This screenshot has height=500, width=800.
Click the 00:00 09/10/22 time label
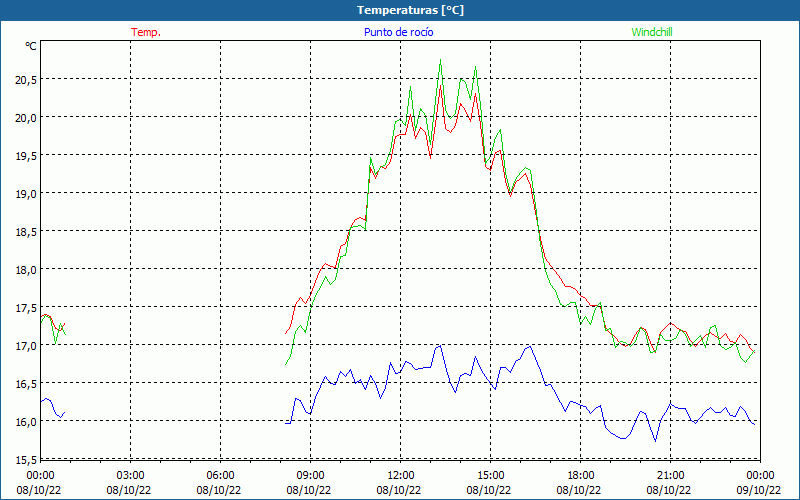(759, 483)
